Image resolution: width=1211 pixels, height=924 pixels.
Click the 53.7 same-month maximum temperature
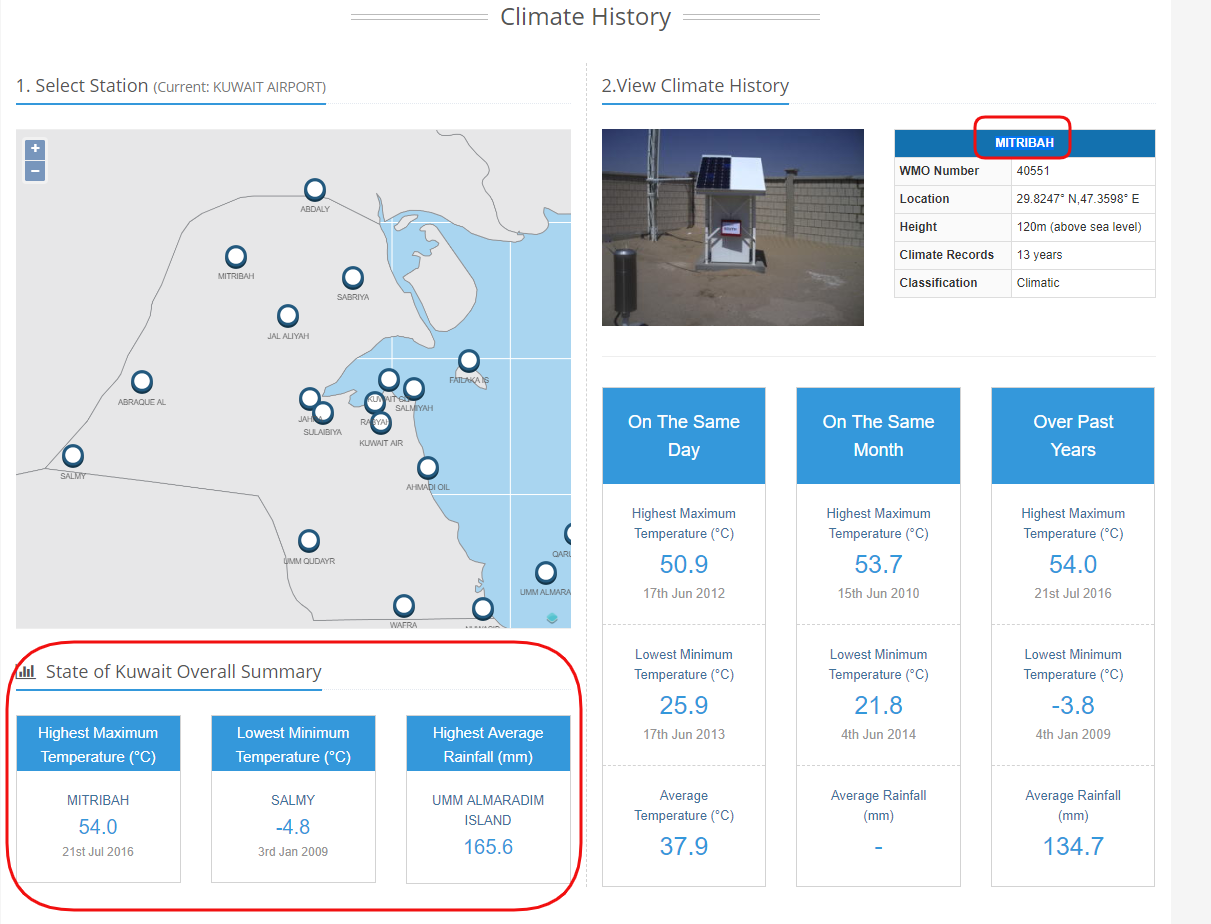click(x=878, y=564)
